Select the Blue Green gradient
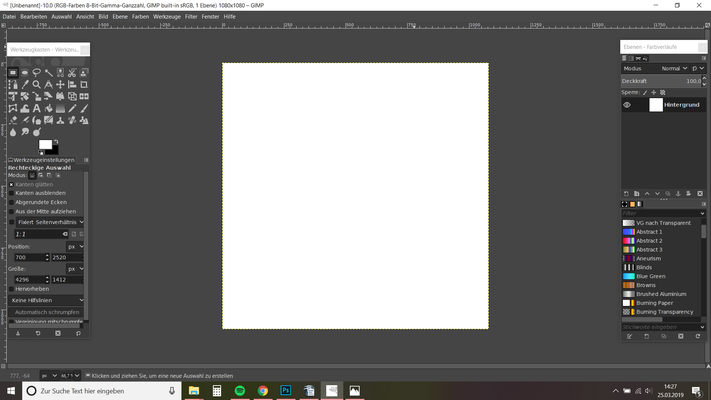711x400 pixels. pos(649,276)
